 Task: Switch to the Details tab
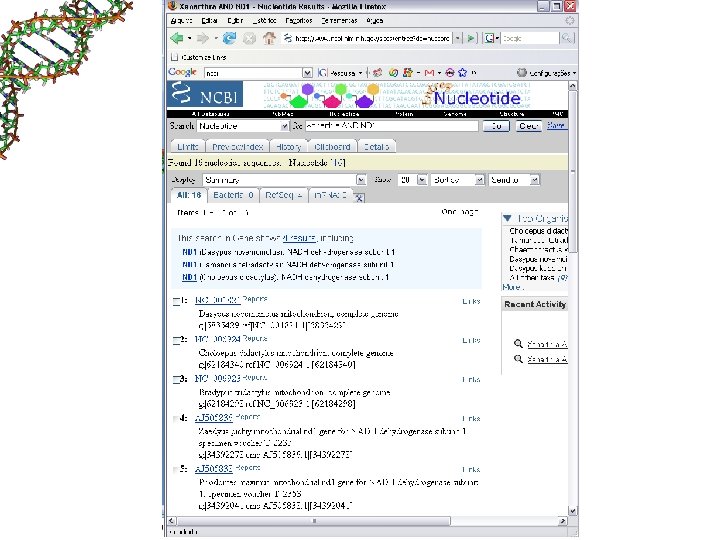[377, 146]
